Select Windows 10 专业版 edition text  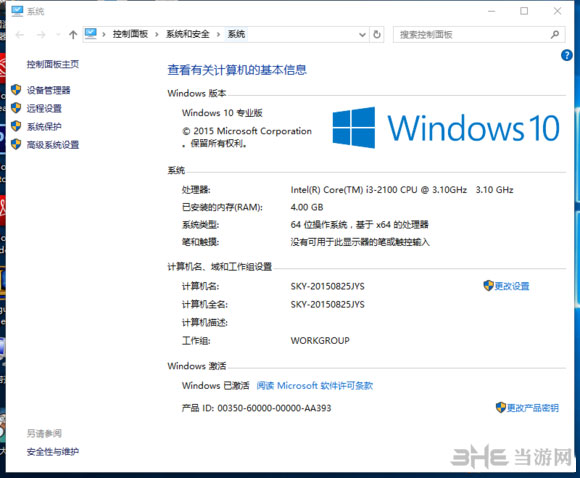pyautogui.click(x=222, y=113)
